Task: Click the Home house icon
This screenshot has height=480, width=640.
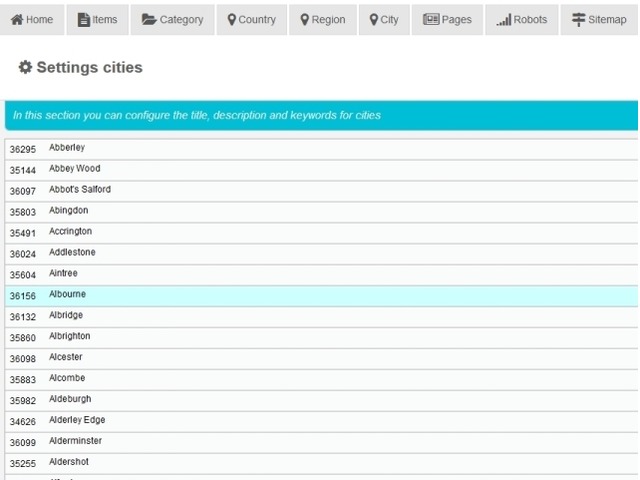Action: [17, 20]
